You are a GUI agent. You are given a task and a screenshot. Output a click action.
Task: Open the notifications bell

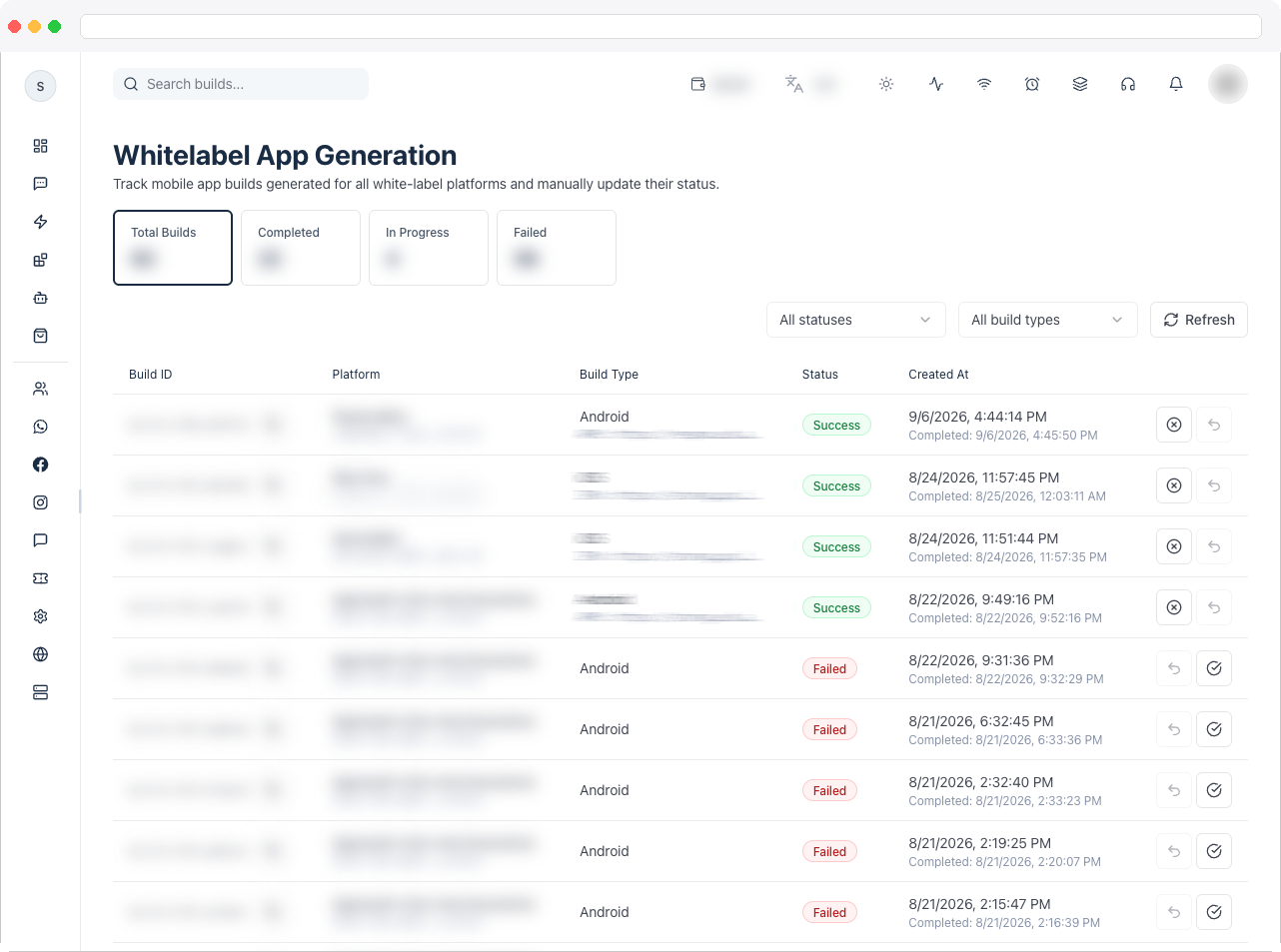click(x=1176, y=84)
